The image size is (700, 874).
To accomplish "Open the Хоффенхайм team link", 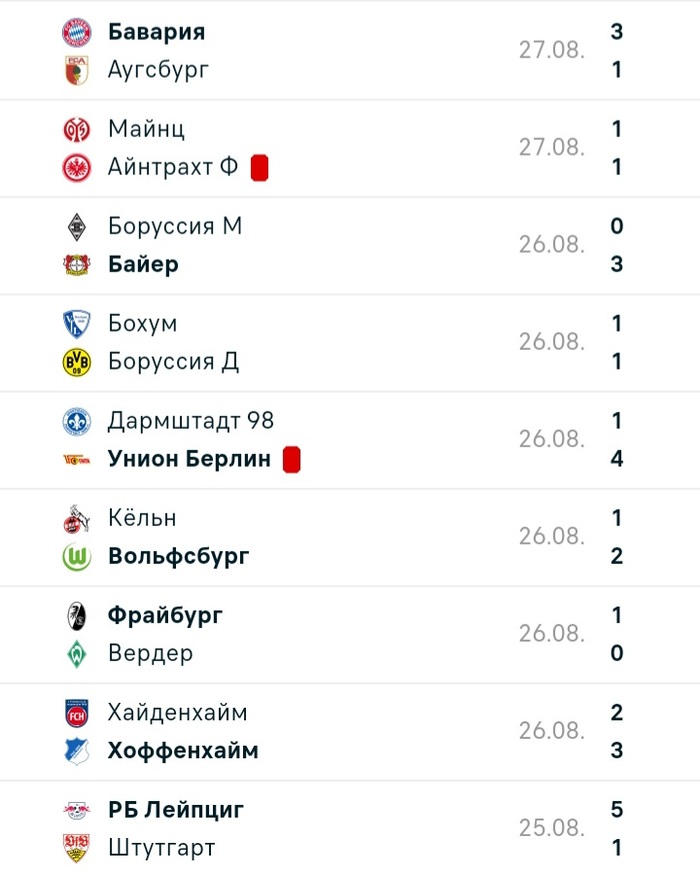I will pos(183,751).
